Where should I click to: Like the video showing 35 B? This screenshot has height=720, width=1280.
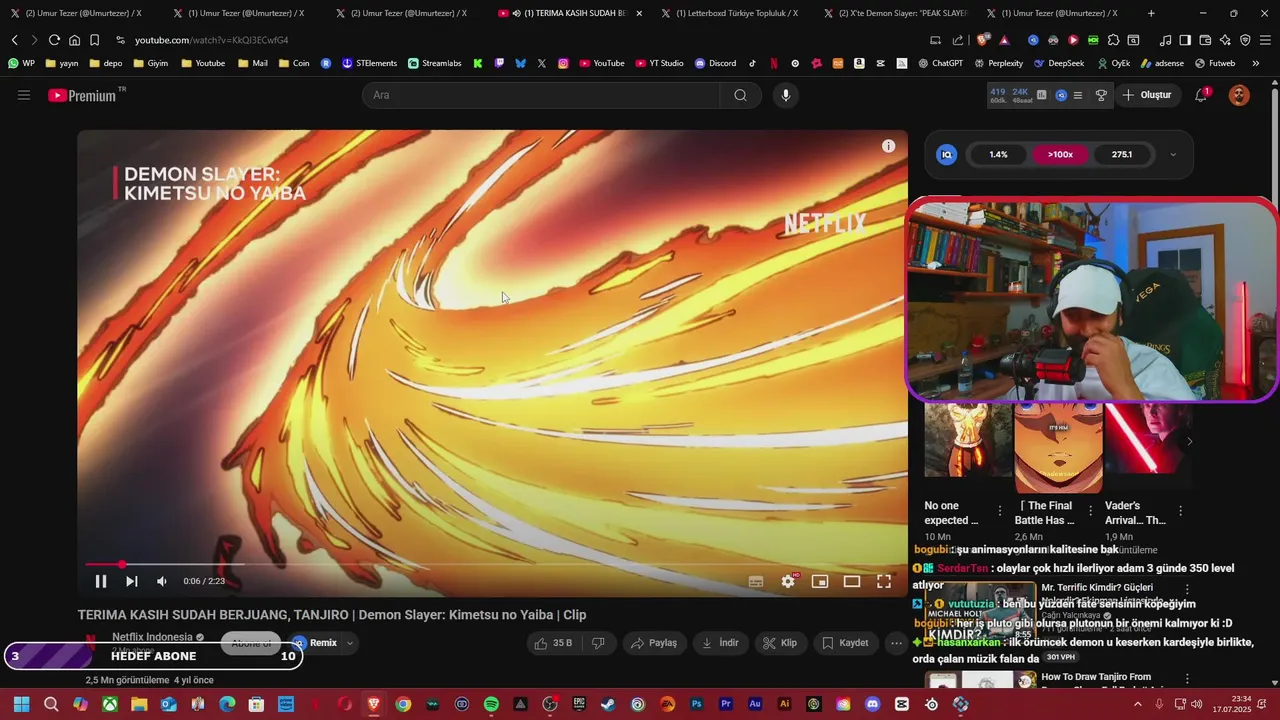554,643
